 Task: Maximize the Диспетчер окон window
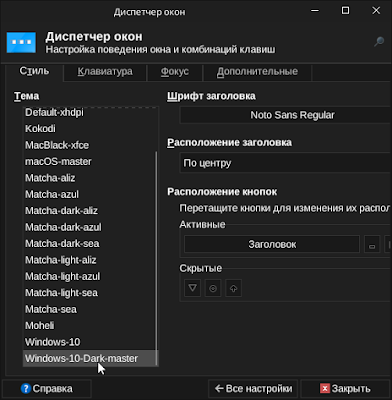coord(346,11)
